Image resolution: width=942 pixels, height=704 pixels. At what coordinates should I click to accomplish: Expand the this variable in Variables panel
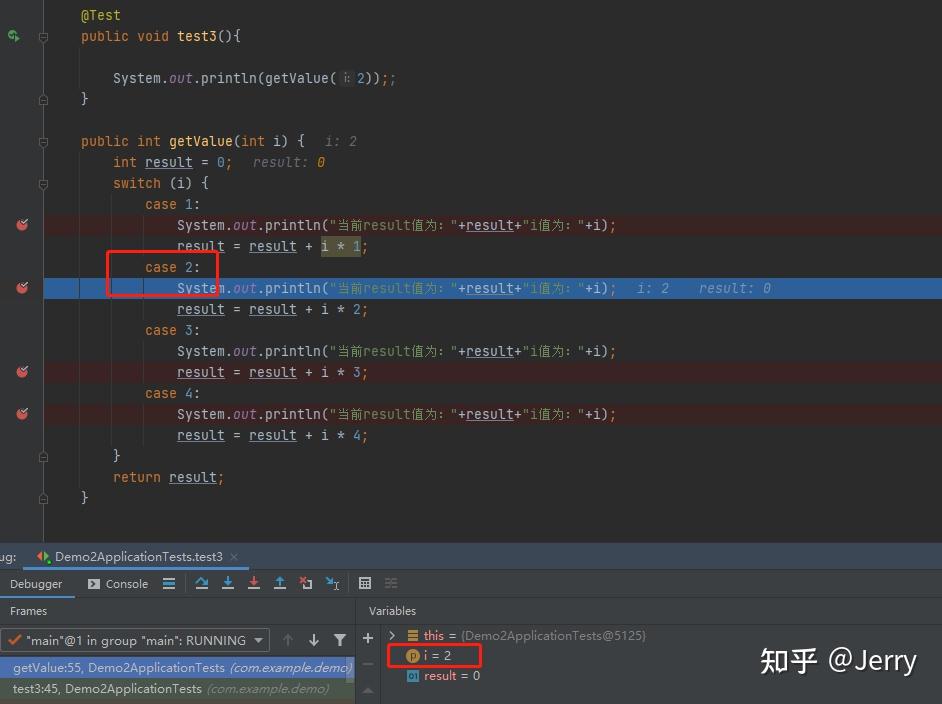coord(392,635)
